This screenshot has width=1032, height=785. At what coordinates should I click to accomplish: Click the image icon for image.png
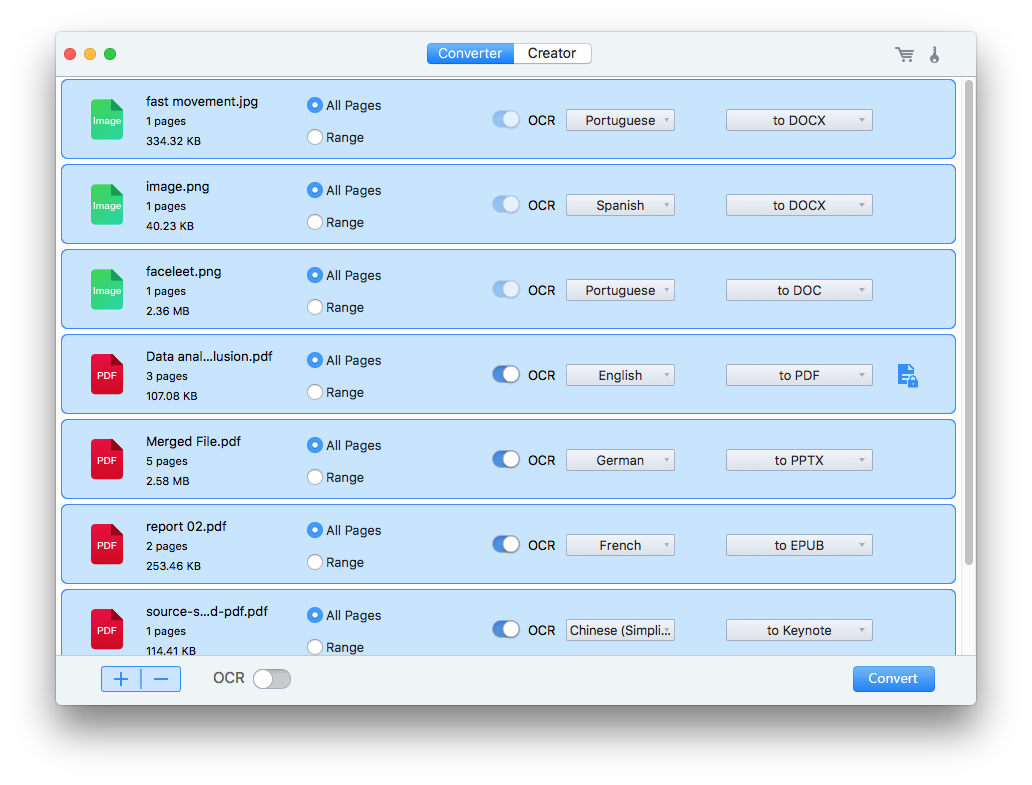(x=107, y=205)
